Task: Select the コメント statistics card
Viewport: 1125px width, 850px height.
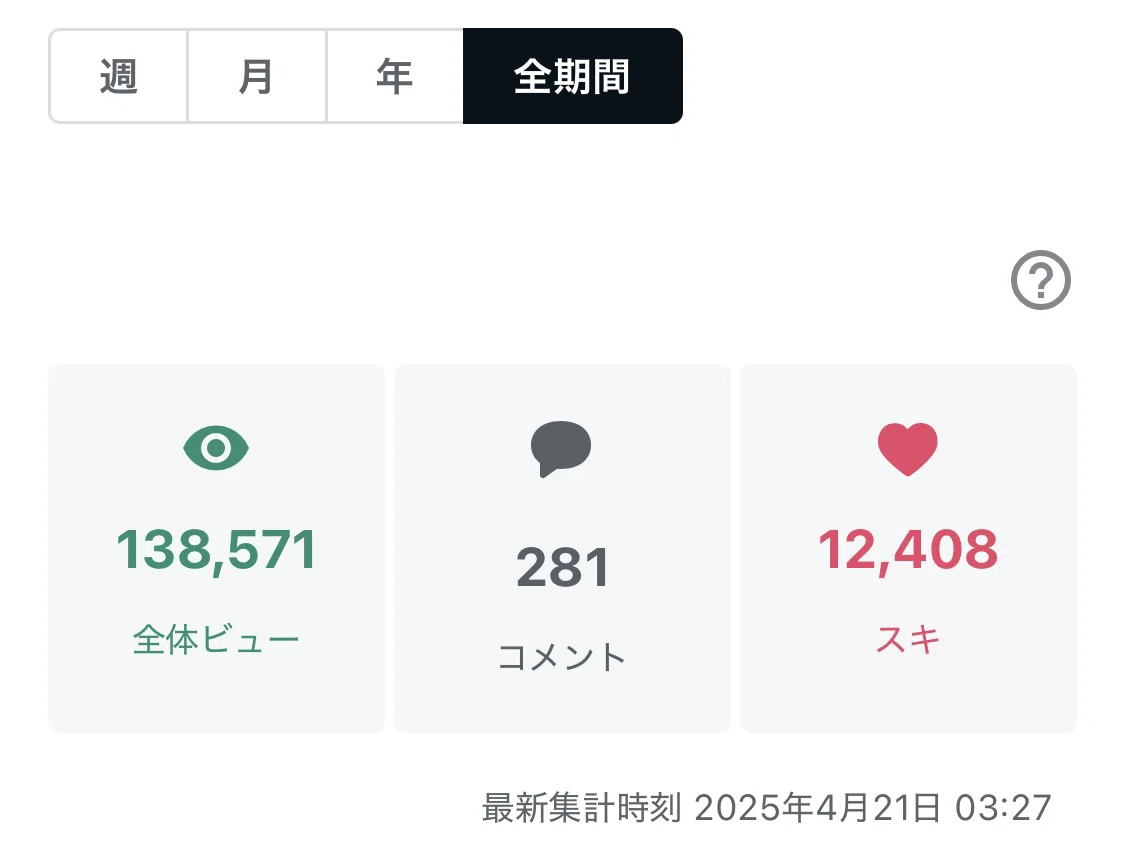Action: 562,548
